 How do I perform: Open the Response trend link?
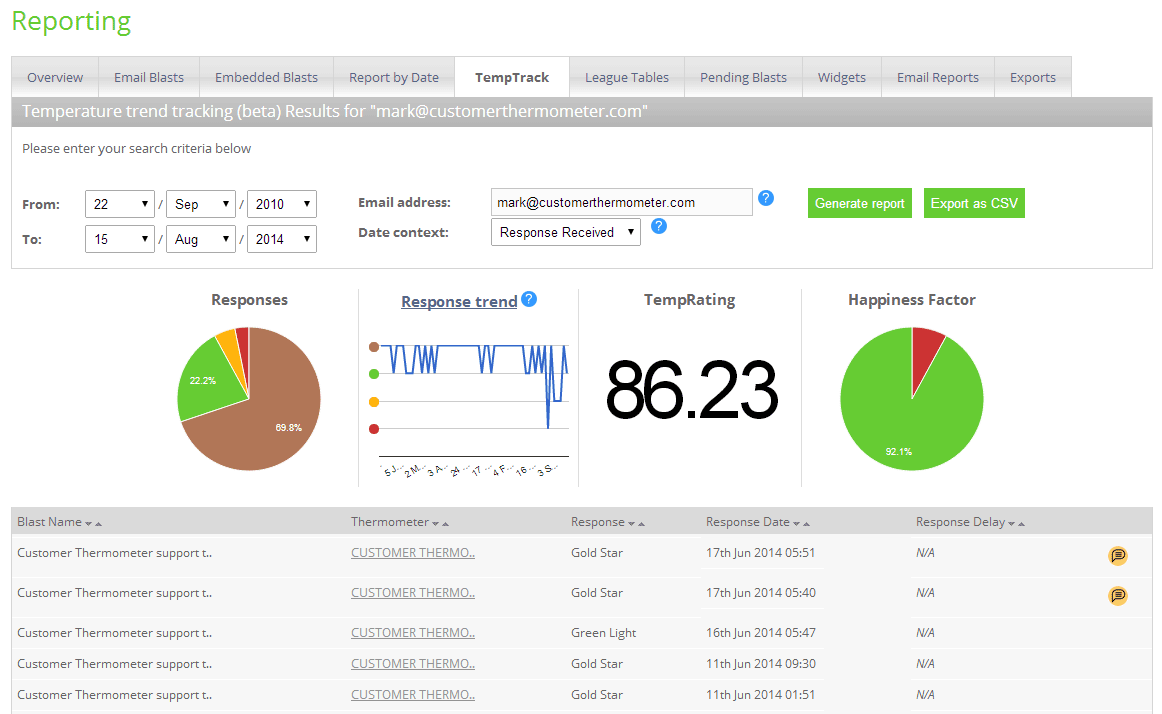pyautogui.click(x=459, y=301)
